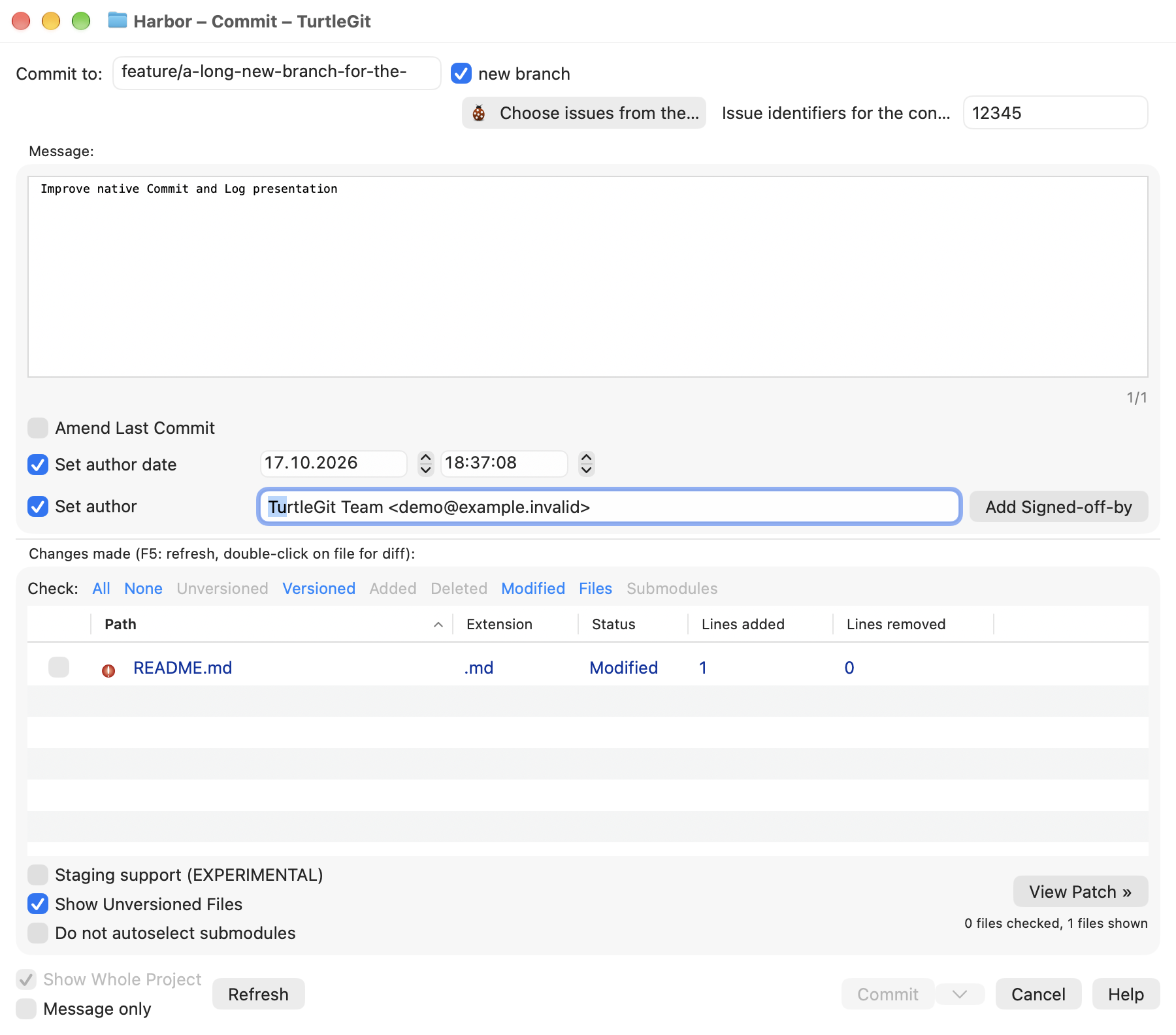Click the Refresh button
The height and width of the screenshot is (1035, 1176).
point(259,994)
